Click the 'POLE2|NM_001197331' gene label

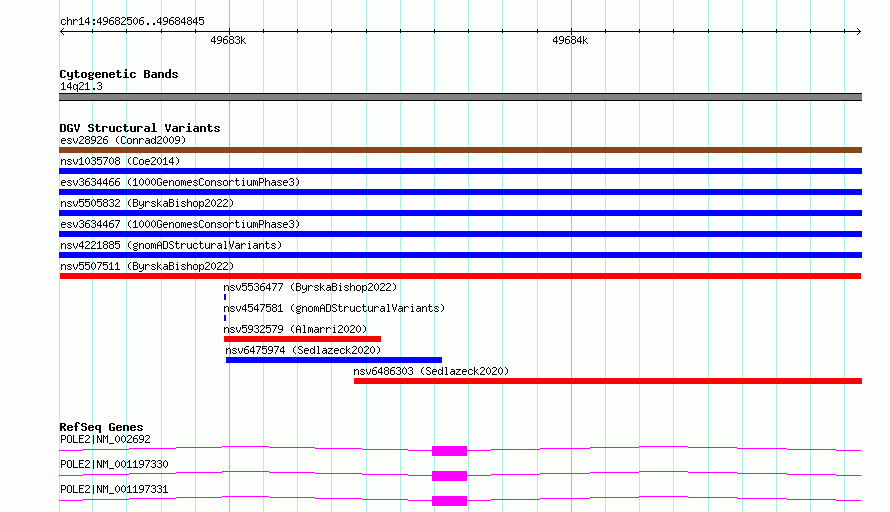pyautogui.click(x=114, y=489)
